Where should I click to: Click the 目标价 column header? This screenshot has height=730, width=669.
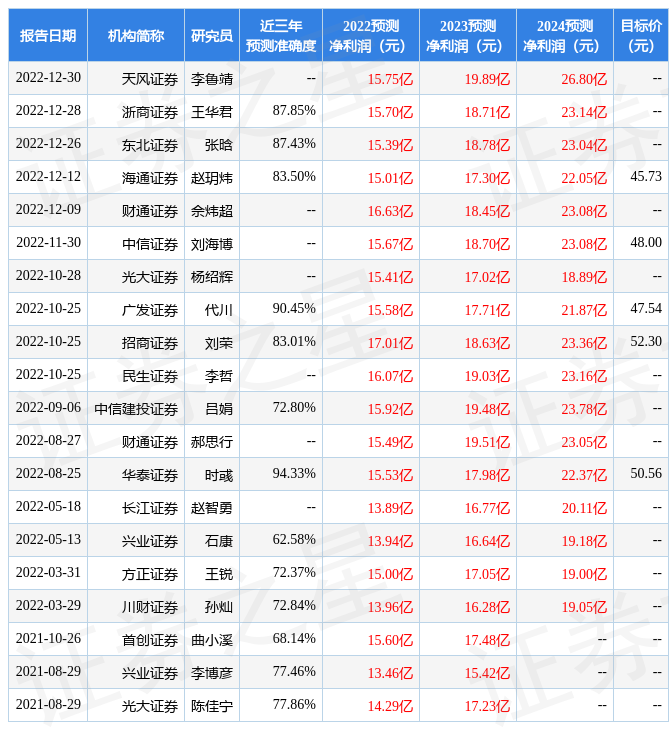[x=641, y=35]
